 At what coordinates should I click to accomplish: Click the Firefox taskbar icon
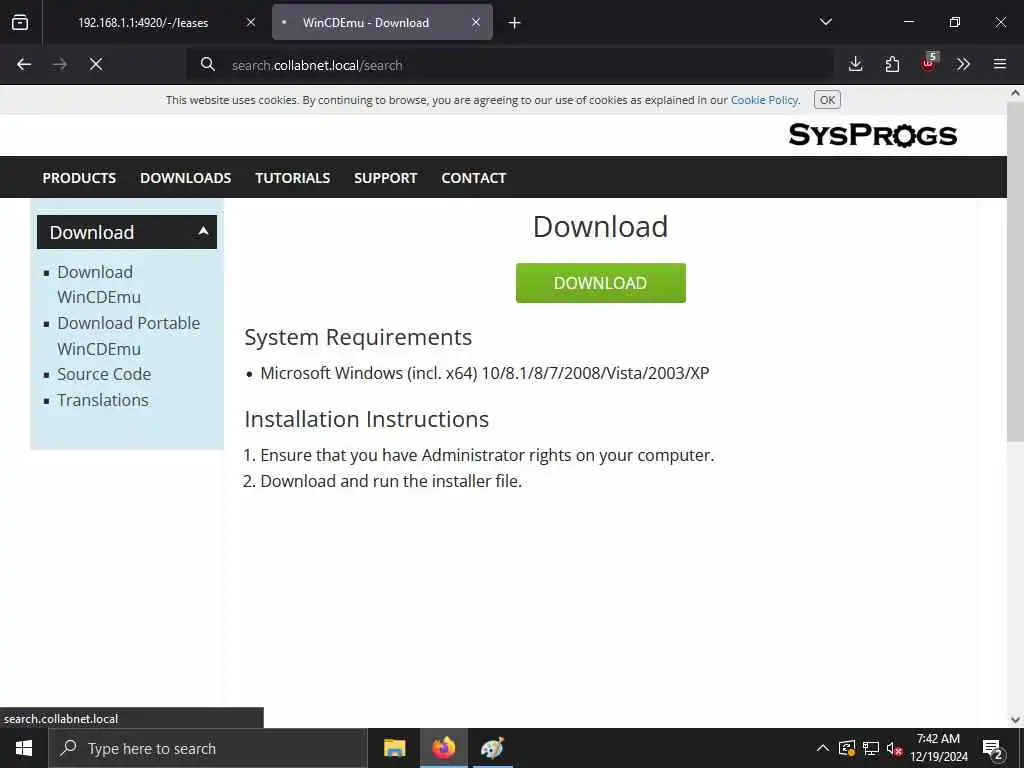(443, 748)
